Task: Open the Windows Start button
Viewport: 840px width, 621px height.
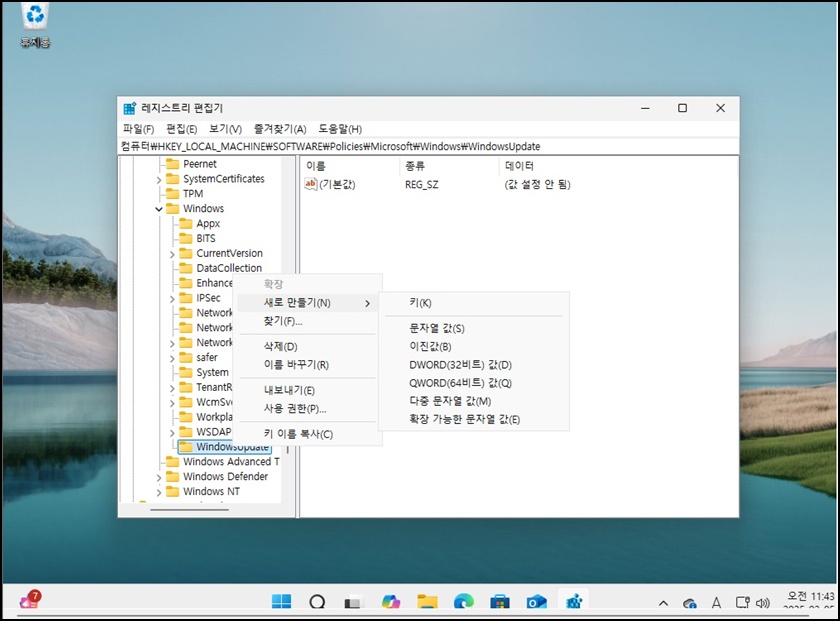Action: point(281,602)
